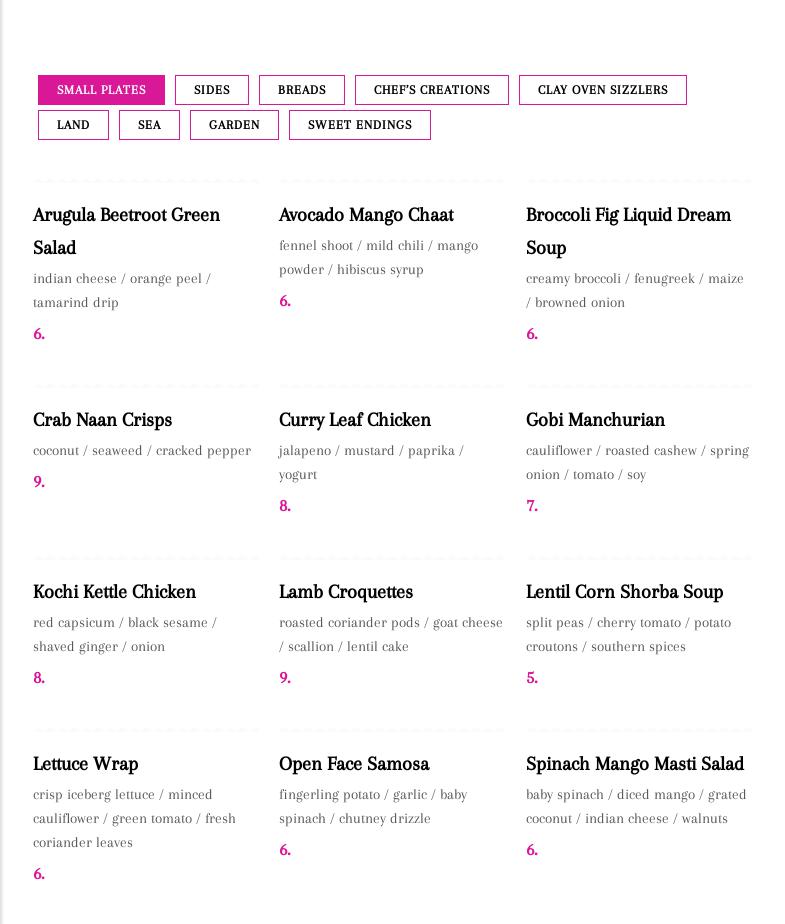Click the Lamb Croquettes heading
The width and height of the screenshot is (785, 924).
(x=346, y=592)
